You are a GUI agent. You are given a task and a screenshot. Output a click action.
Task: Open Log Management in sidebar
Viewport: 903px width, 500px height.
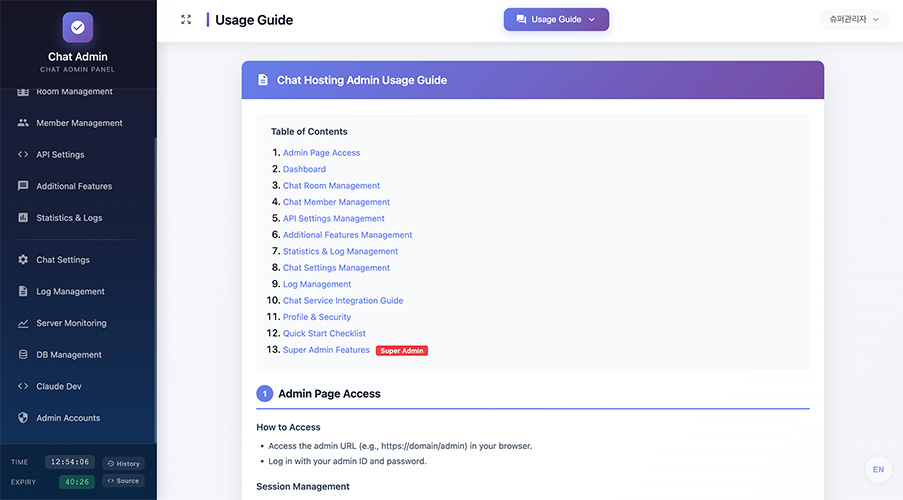(78, 291)
